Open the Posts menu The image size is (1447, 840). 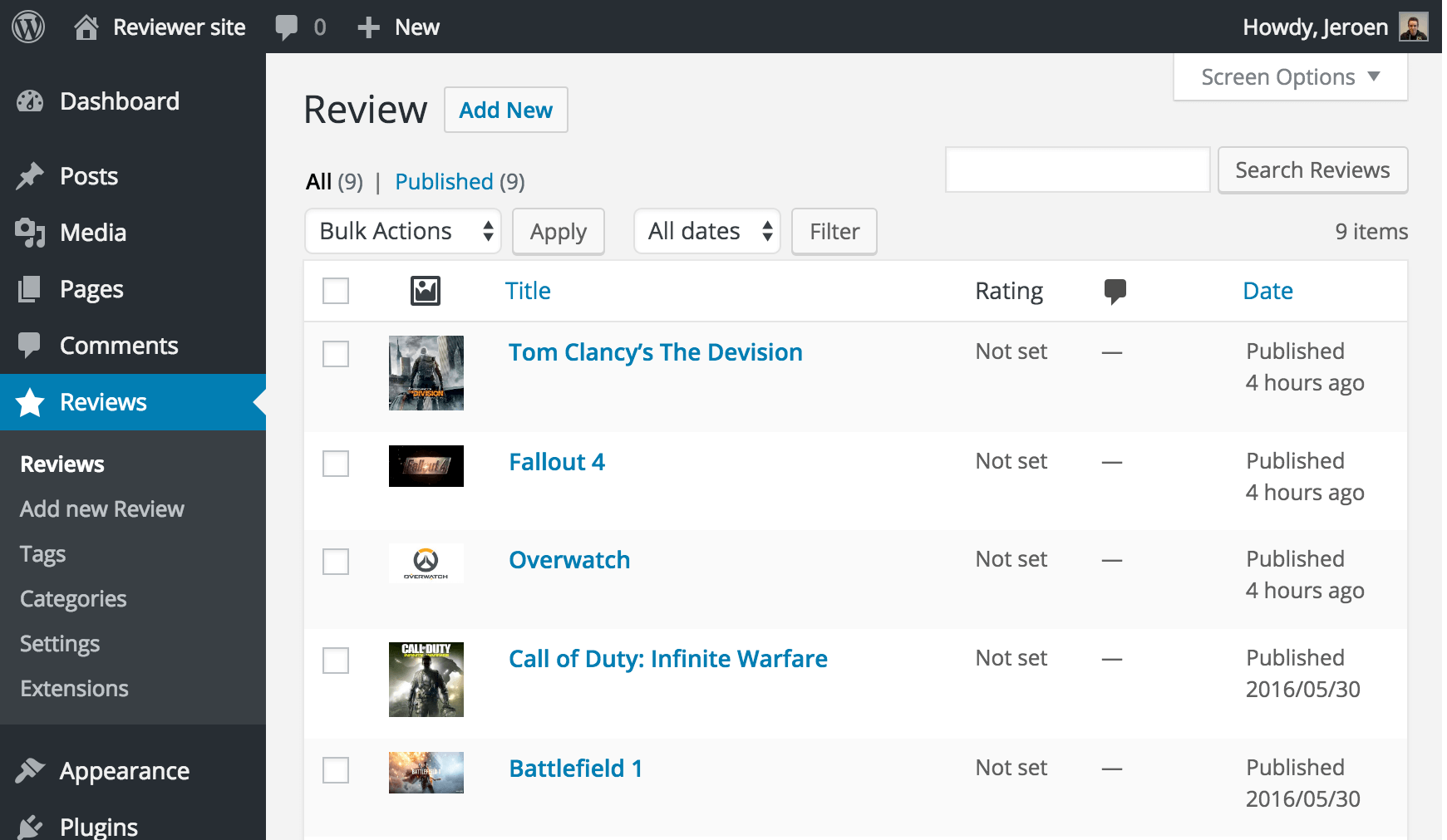133,176
